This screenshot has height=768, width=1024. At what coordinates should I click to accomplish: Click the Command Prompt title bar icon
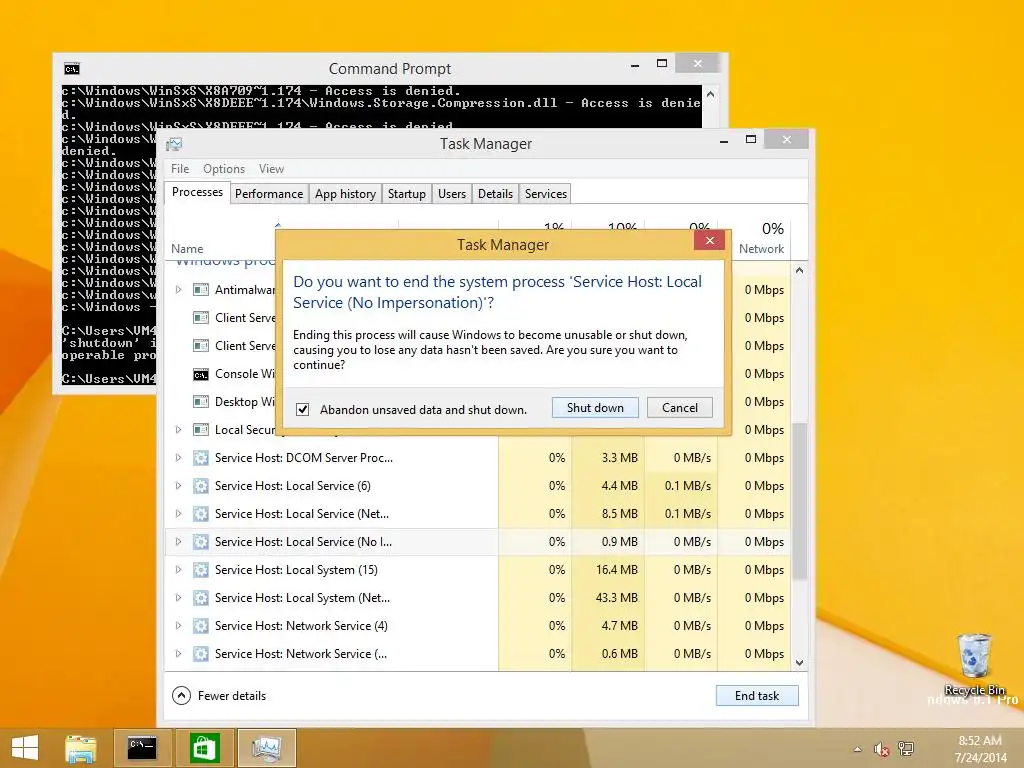pyautogui.click(x=72, y=69)
